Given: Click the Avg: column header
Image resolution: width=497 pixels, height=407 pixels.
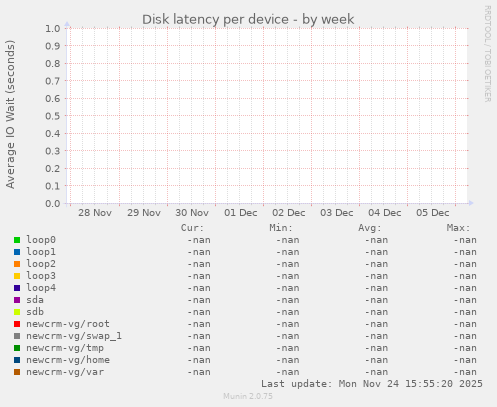Looking at the screenshot, I should [x=370, y=228].
